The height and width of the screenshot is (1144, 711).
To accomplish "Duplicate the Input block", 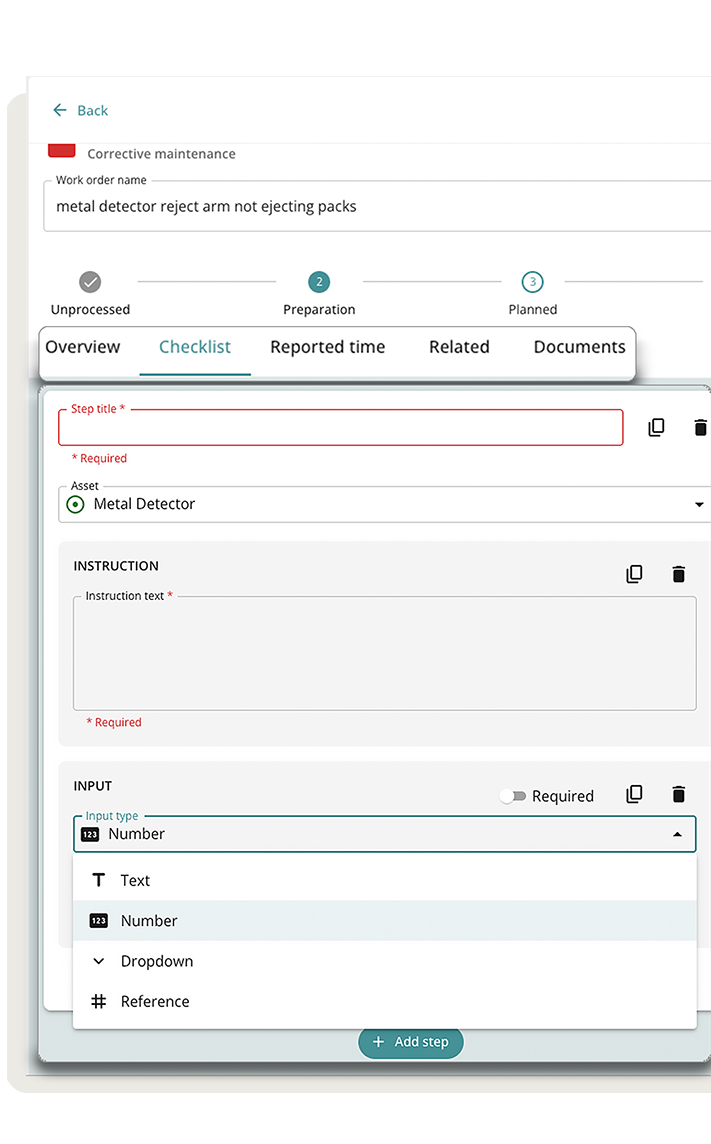I will pos(634,794).
